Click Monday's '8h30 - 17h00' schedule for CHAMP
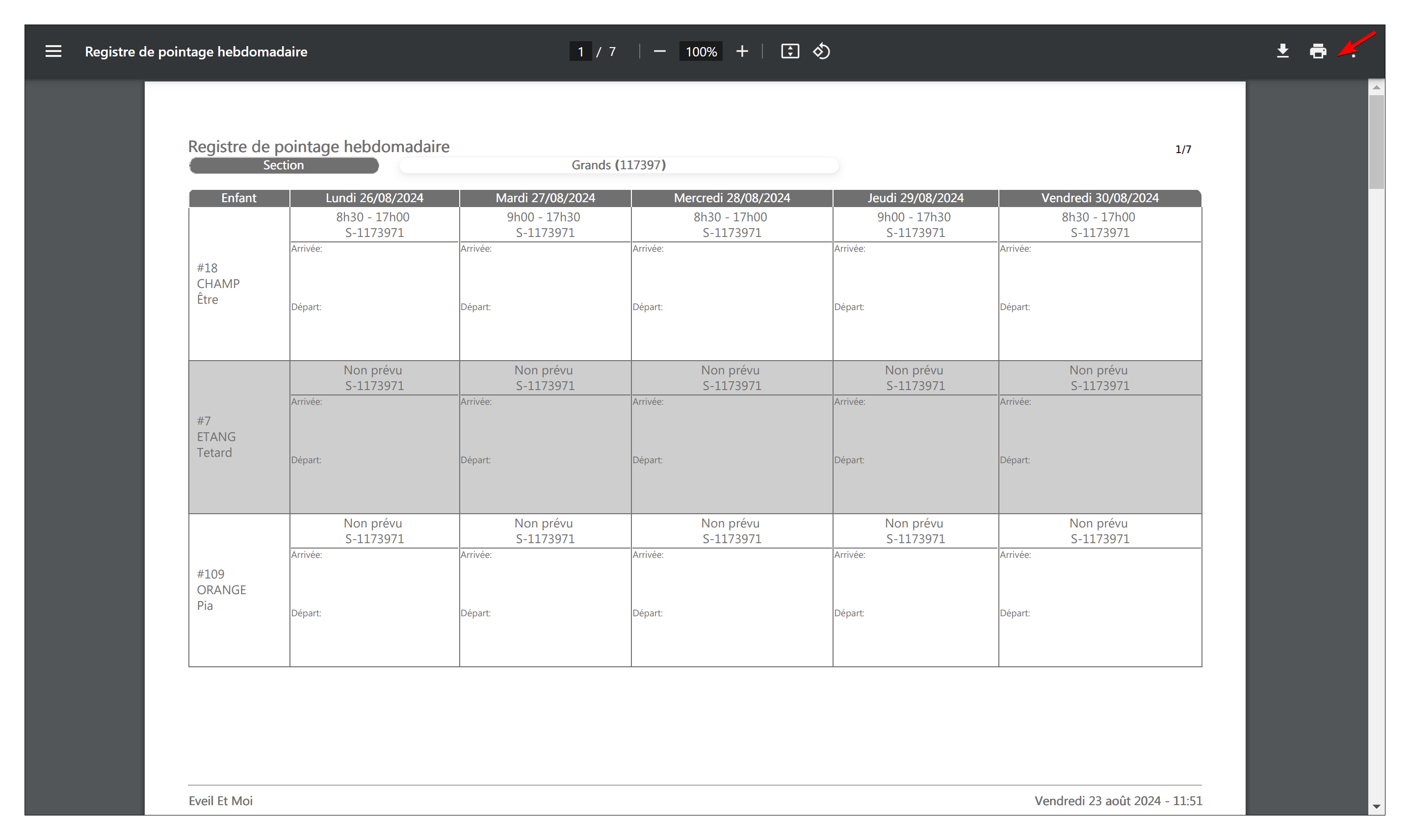The width and height of the screenshot is (1410, 840). pyautogui.click(x=373, y=217)
